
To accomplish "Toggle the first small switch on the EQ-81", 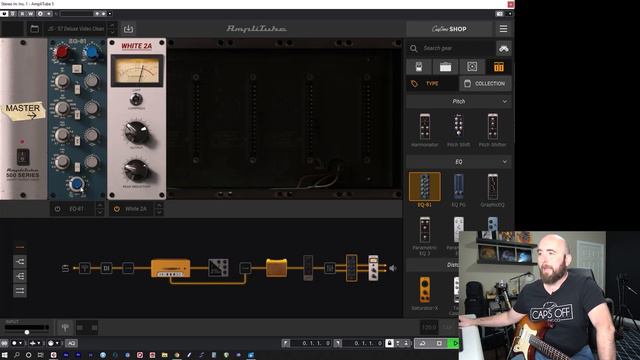I will coord(77,89).
